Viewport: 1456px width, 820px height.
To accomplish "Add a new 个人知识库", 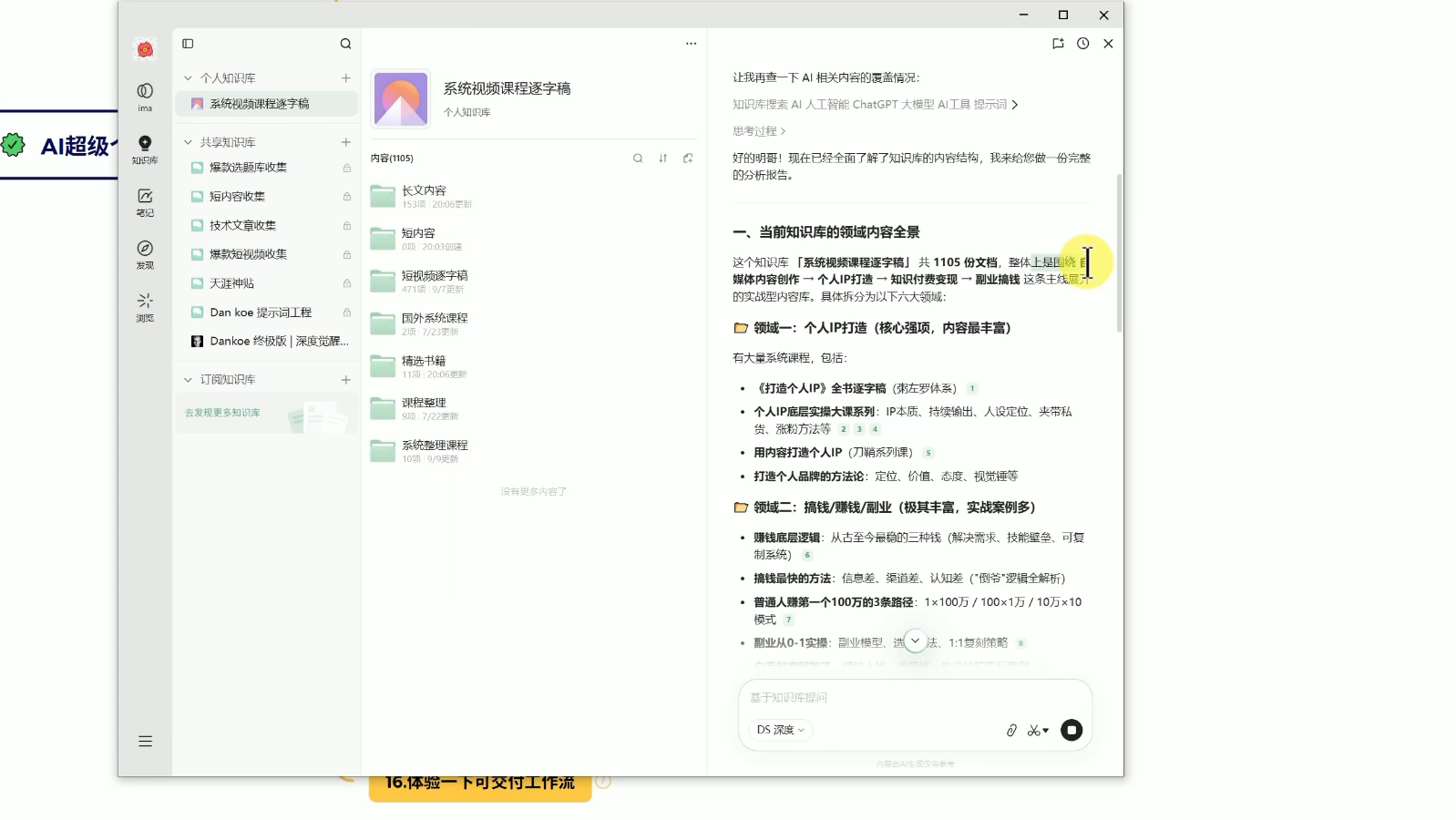I will (x=346, y=78).
